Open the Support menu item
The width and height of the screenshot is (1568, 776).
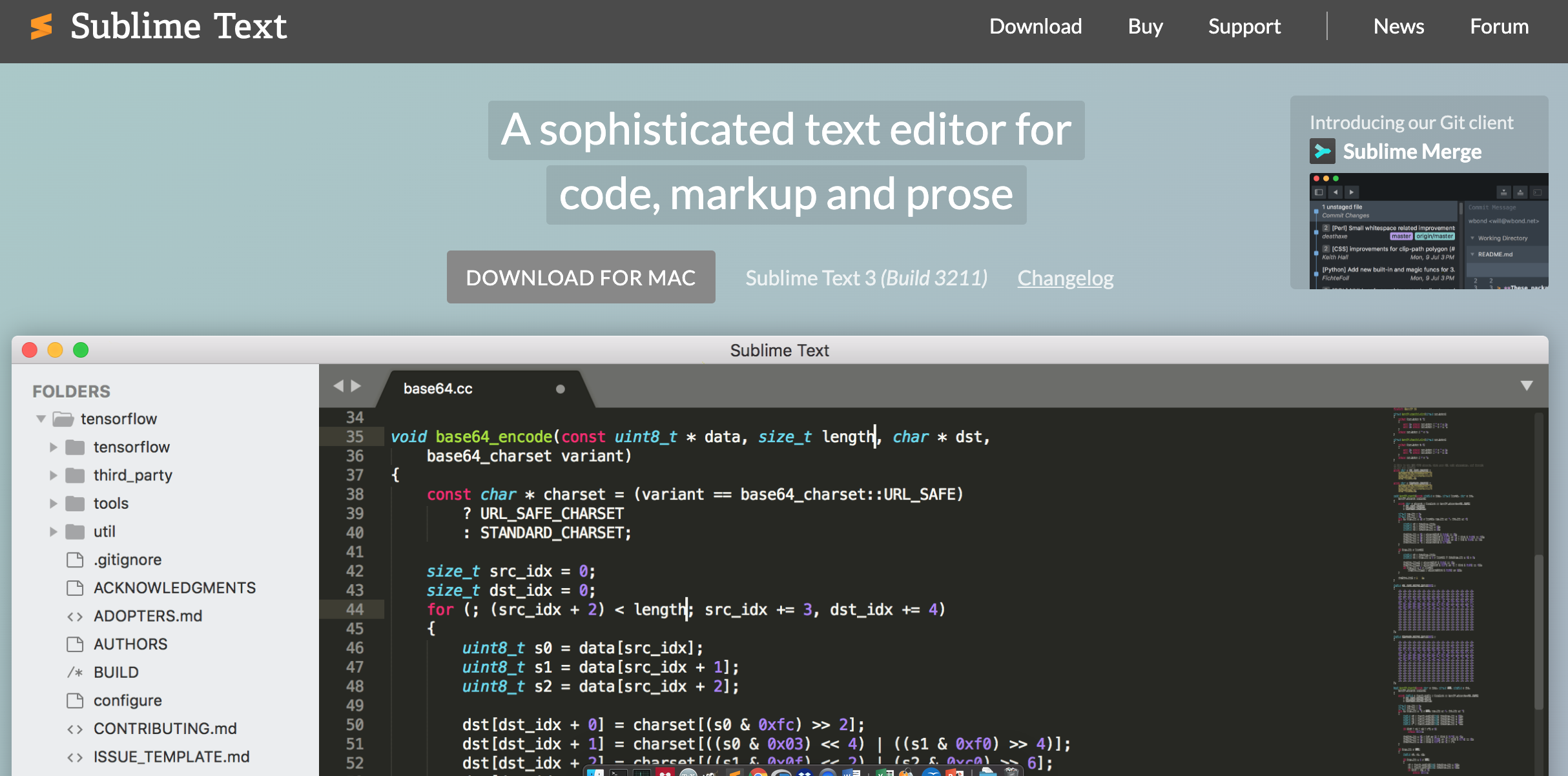[x=1244, y=26]
